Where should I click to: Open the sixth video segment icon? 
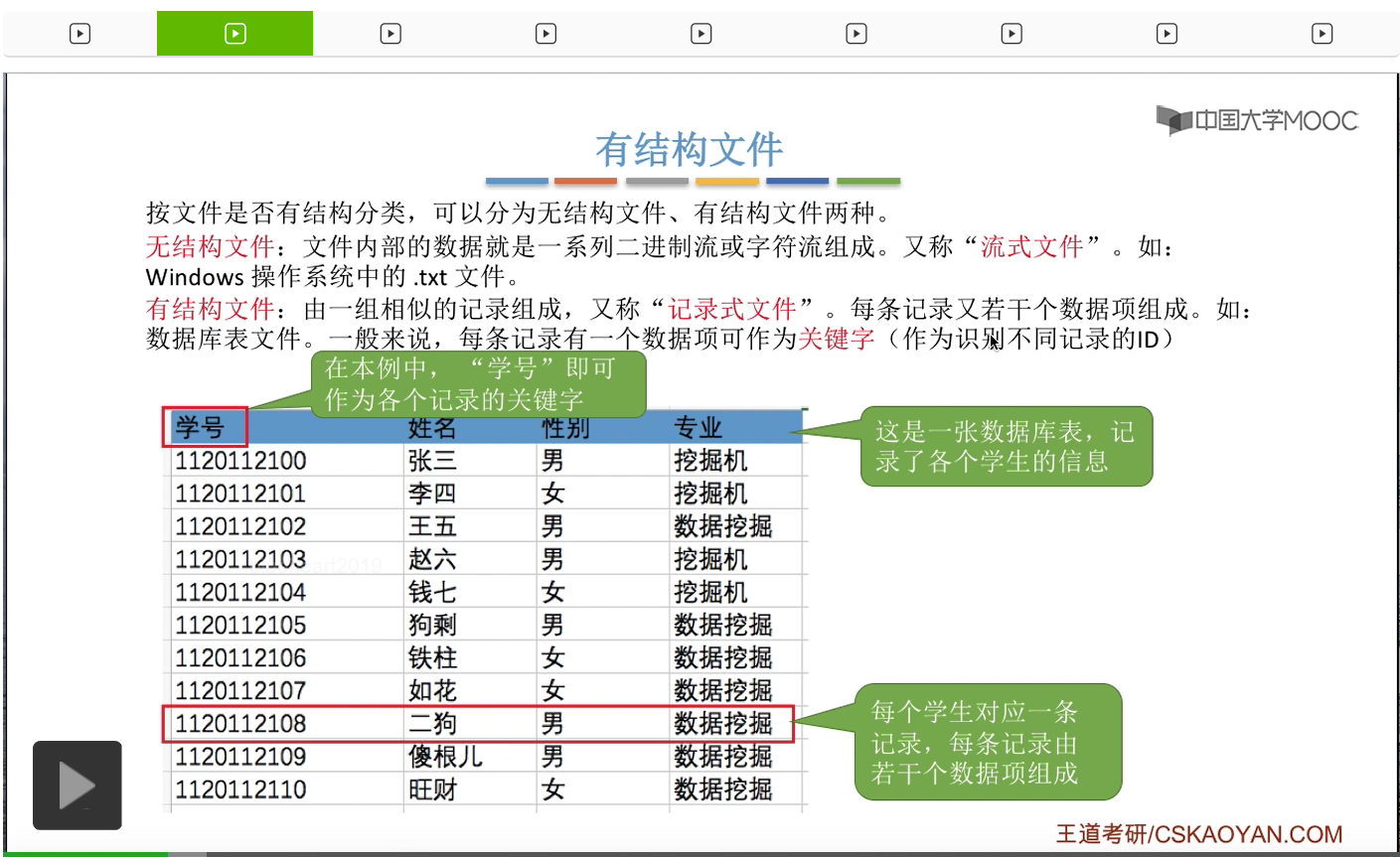tap(856, 34)
